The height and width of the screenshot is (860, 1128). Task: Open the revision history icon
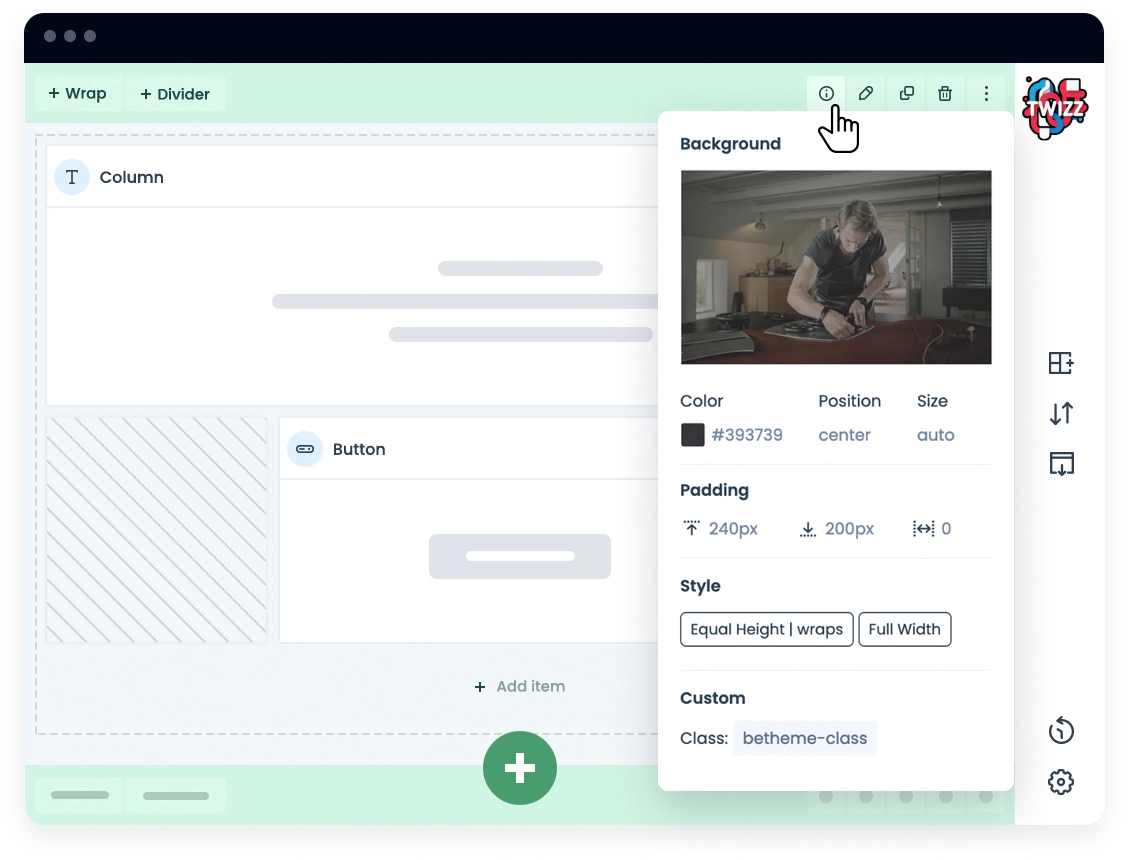[x=1061, y=731]
